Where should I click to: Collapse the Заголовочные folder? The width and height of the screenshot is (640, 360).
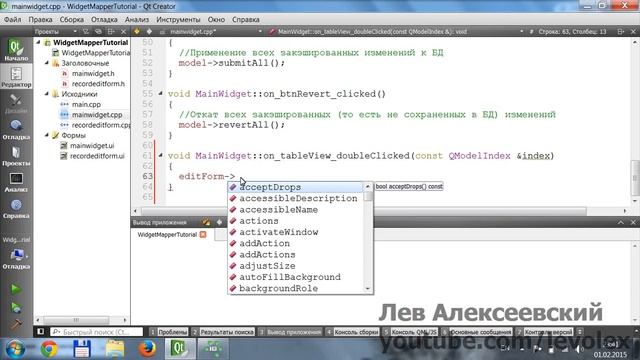[x=47, y=63]
